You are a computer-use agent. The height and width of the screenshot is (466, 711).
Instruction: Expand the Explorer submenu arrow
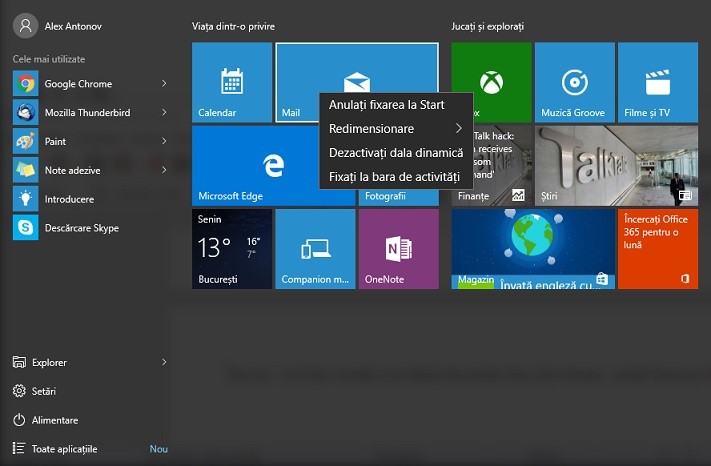[x=164, y=362]
